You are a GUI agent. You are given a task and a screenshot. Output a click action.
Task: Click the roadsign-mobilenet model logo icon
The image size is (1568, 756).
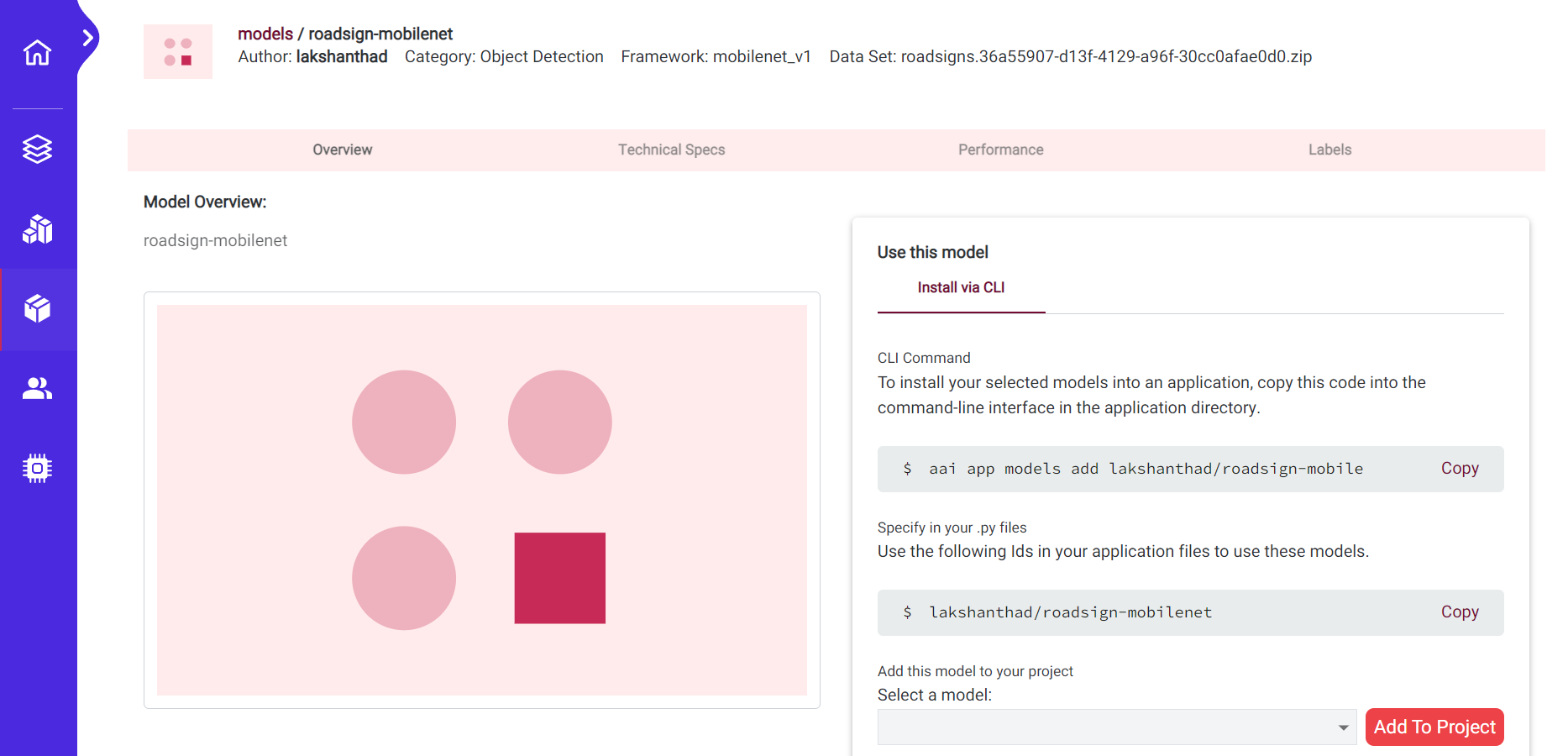point(178,51)
